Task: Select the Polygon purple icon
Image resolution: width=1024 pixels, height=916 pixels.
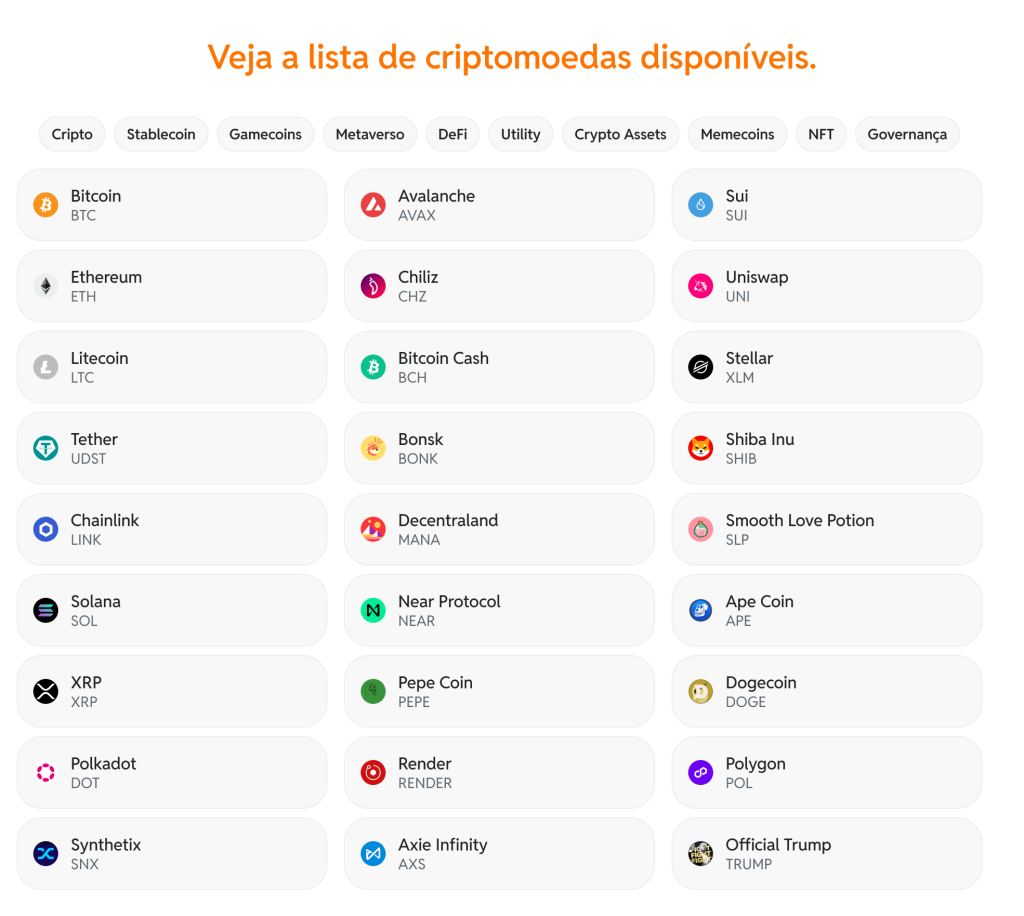Action: 699,772
